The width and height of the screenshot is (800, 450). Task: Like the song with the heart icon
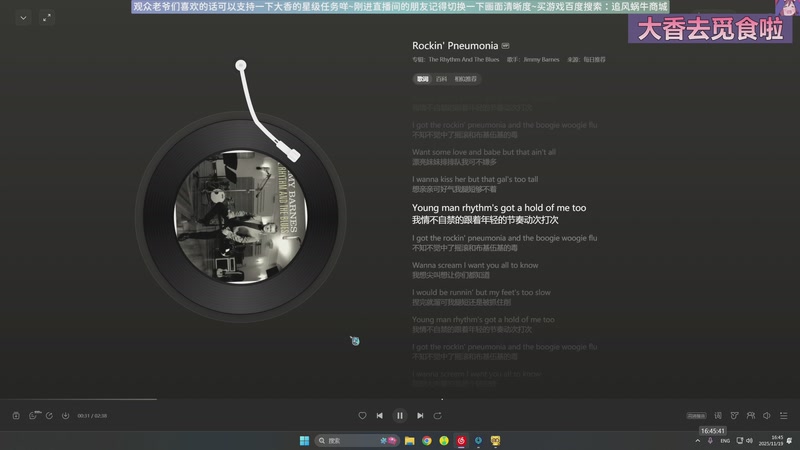click(362, 416)
